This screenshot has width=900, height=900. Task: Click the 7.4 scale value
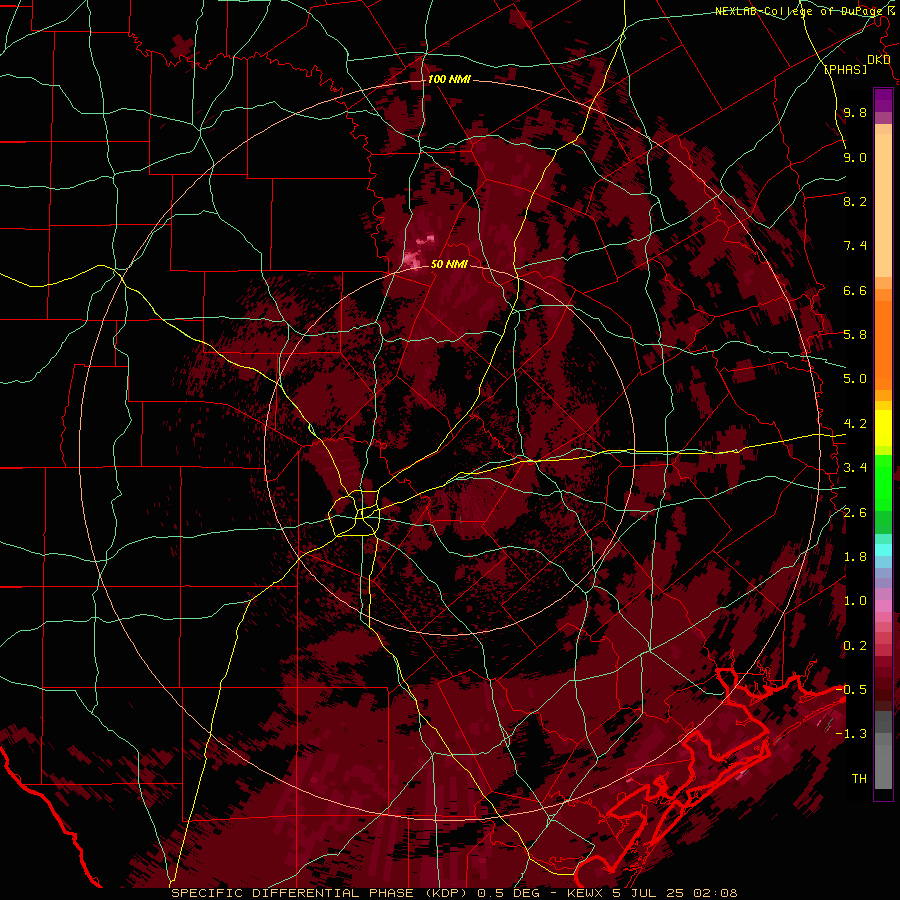(x=855, y=246)
